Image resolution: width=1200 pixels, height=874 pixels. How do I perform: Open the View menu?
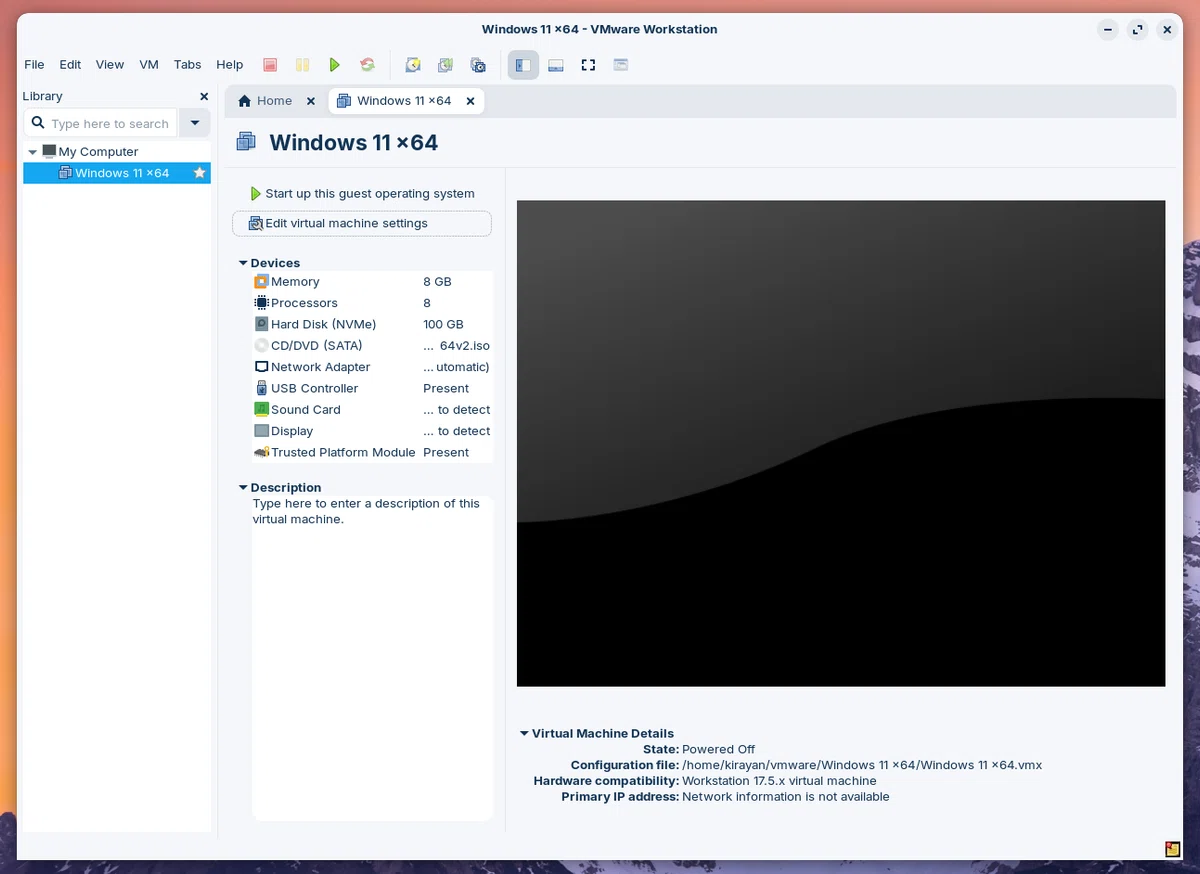(x=110, y=65)
